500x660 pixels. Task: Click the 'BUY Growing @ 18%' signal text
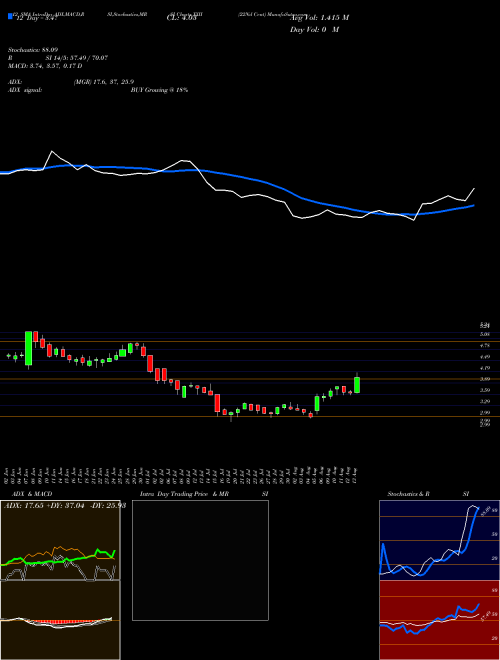coord(159,90)
